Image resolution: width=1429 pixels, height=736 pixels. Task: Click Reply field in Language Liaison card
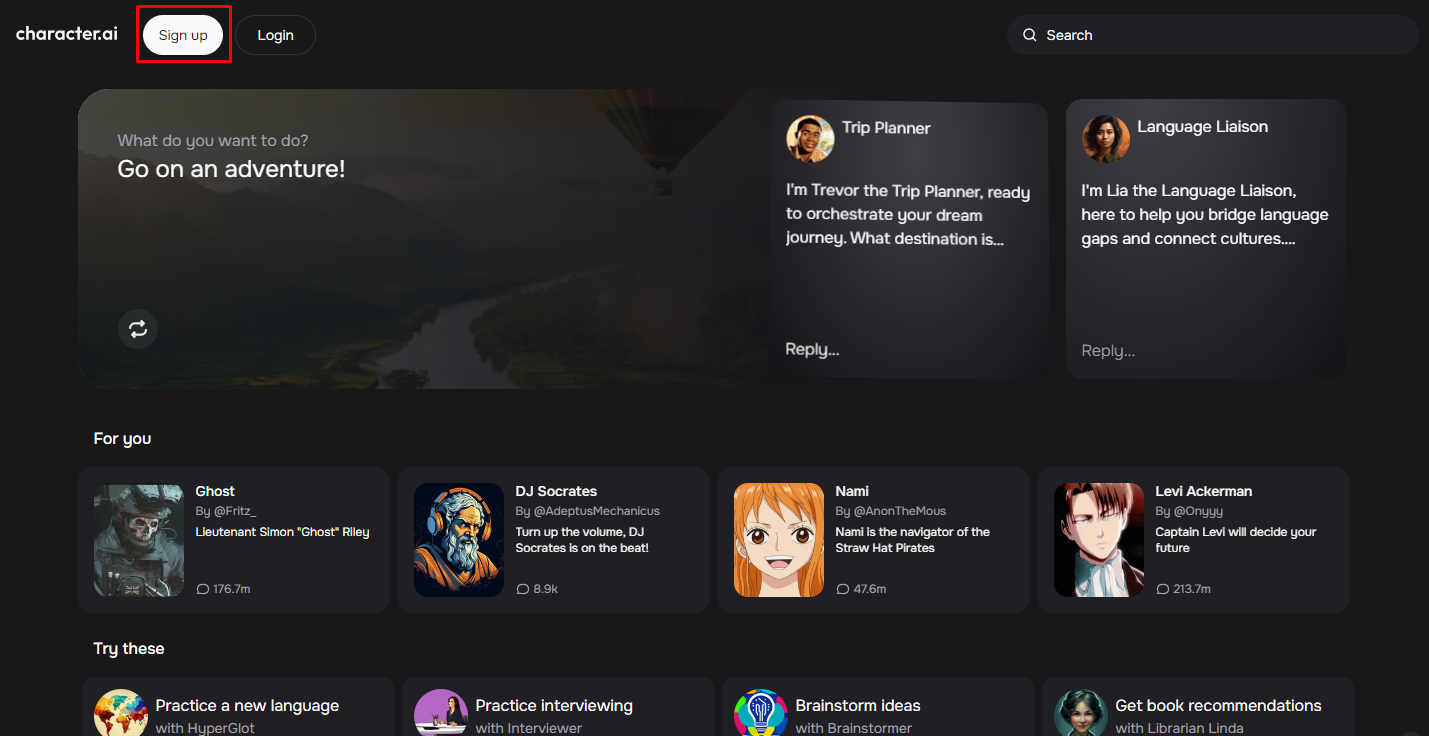(1108, 351)
